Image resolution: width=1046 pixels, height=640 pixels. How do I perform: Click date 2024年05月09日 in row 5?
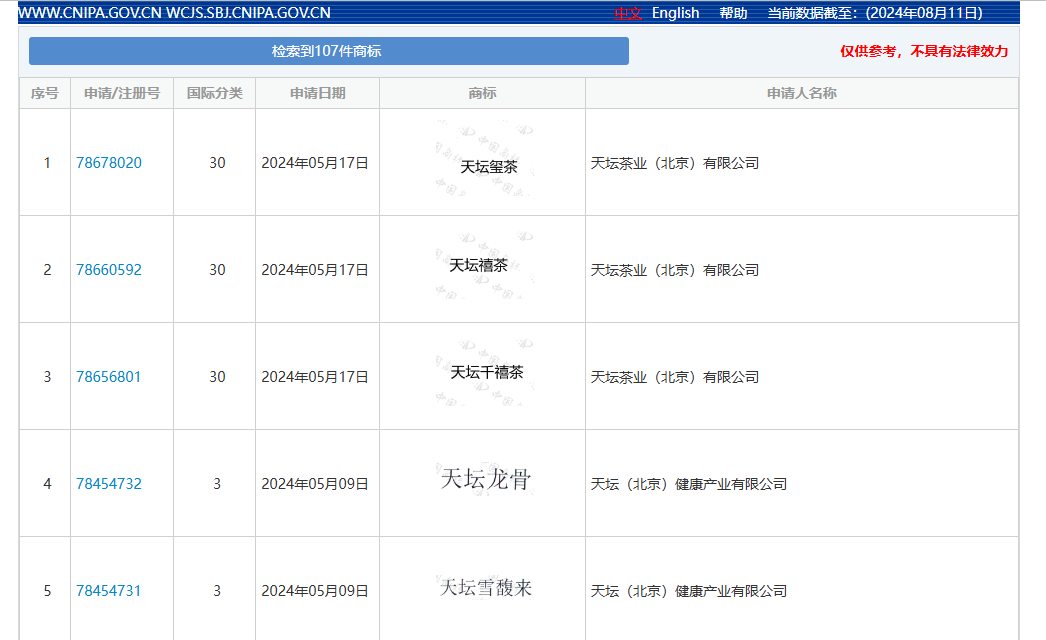[x=315, y=591]
